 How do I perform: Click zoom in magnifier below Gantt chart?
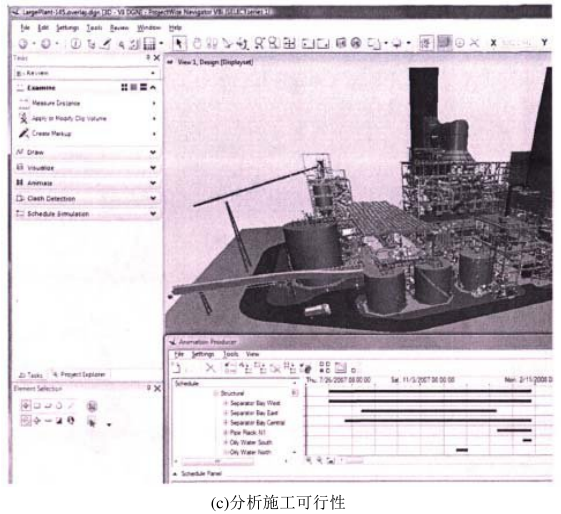309,461
